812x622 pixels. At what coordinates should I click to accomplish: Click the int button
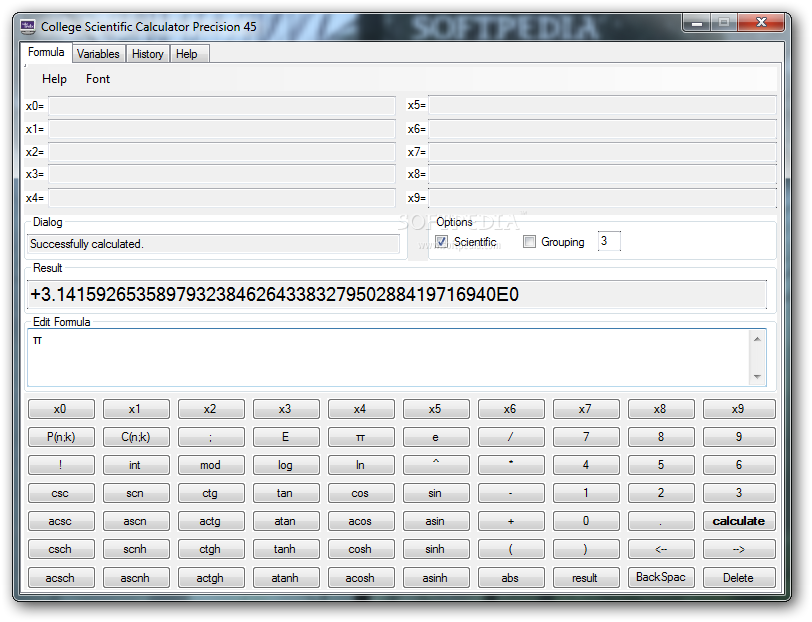pyautogui.click(x=136, y=465)
